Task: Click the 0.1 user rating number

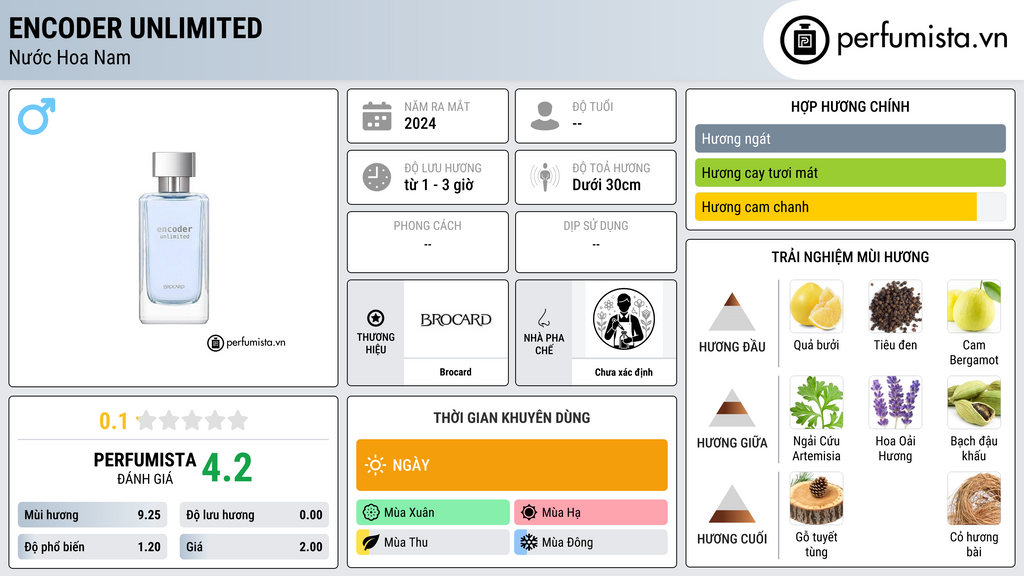Action: [114, 421]
